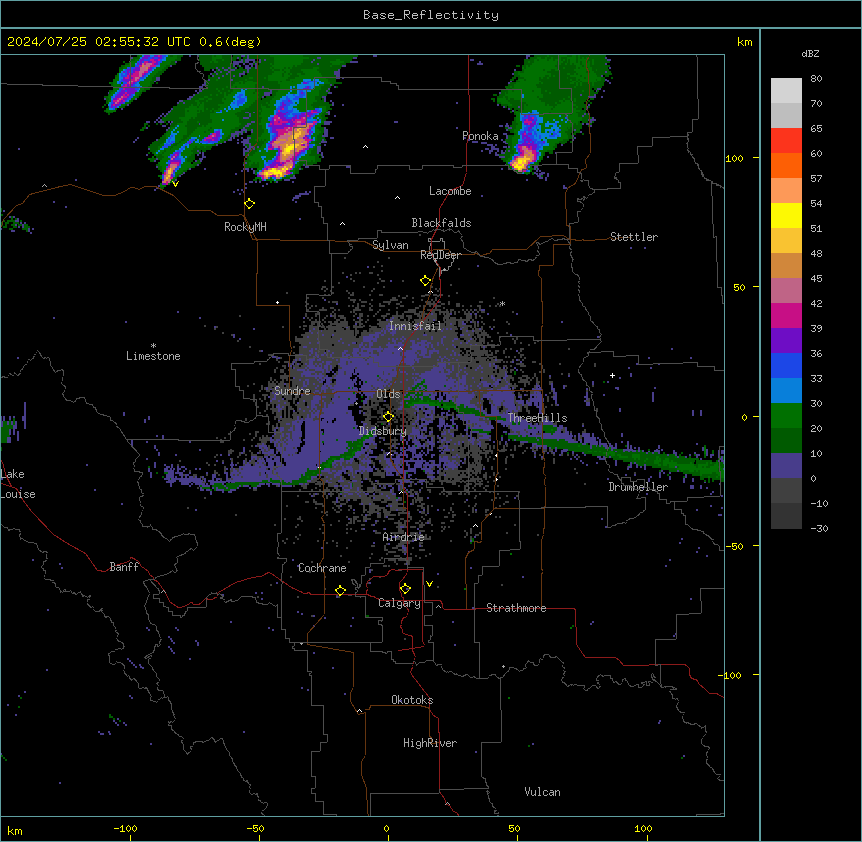Viewport: 862px width, 842px height.
Task: Click the Lake Louise label at left edge
Action: [x=18, y=484]
